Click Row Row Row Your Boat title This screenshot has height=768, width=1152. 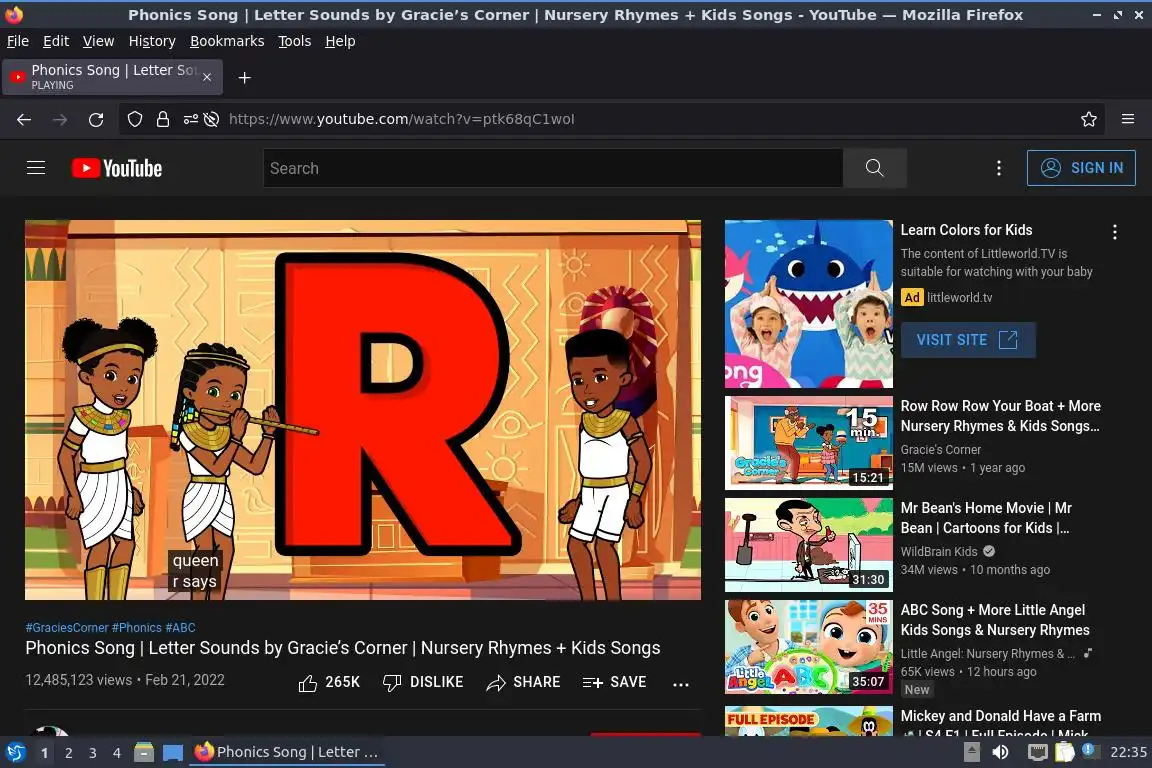(1001, 416)
